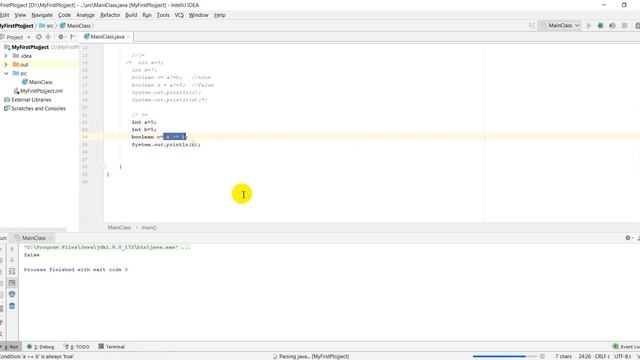This screenshot has width=640, height=360.
Task: Click MainClass in editor bottom breadcrumb
Action: click(119, 227)
